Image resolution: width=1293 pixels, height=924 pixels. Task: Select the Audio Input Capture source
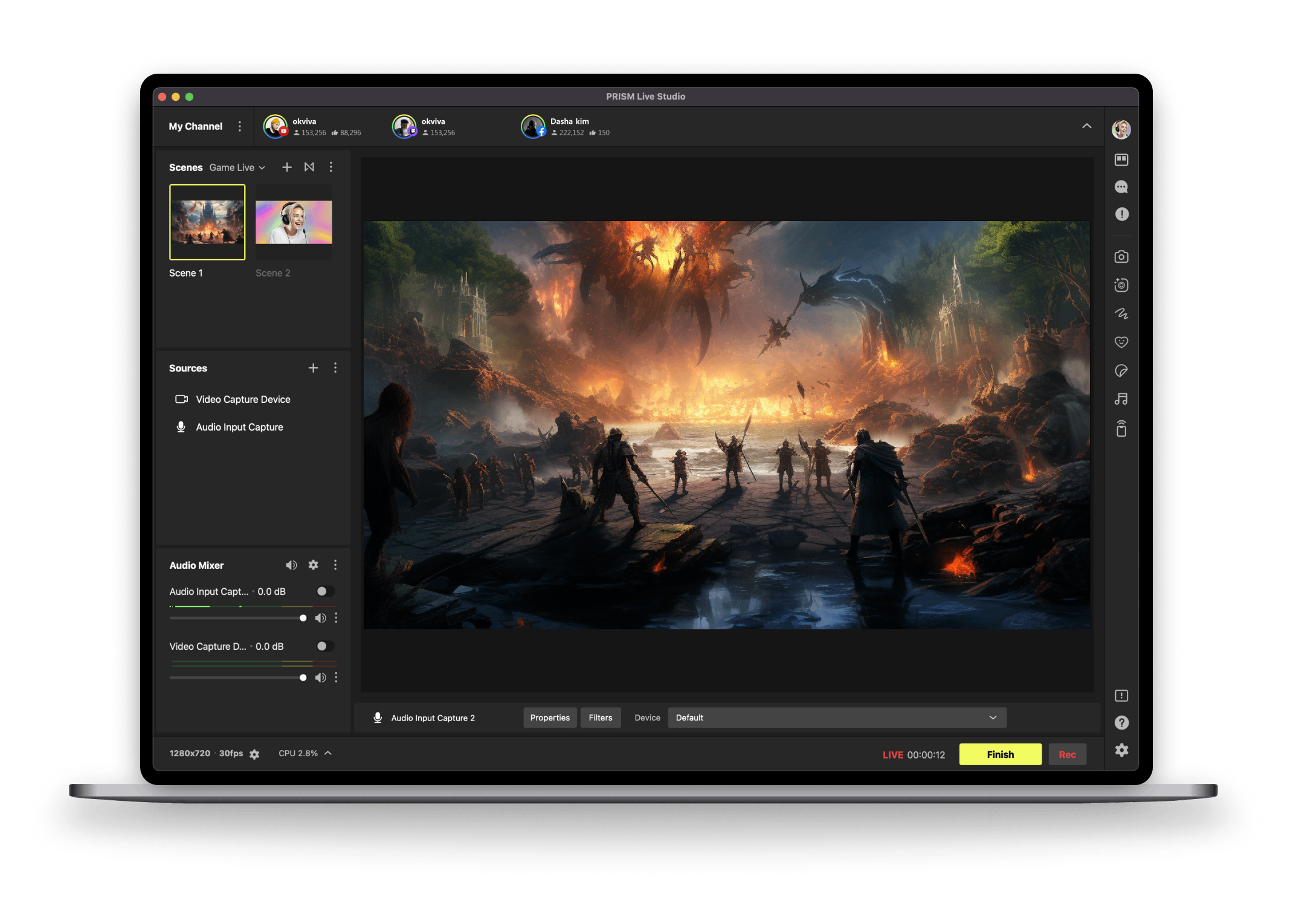tap(229, 427)
